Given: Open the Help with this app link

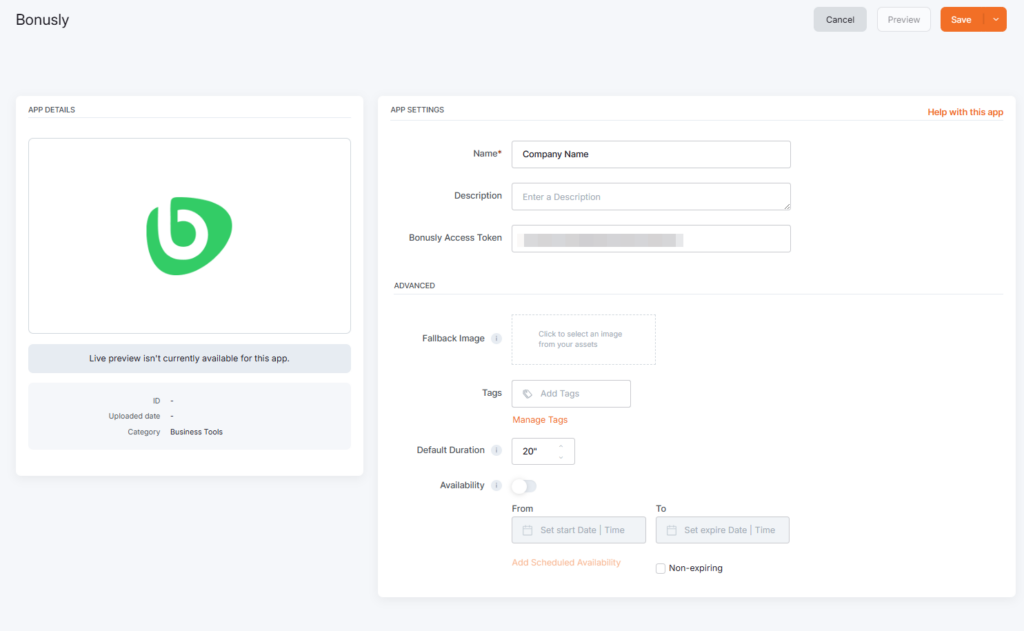Looking at the screenshot, I should click(x=964, y=112).
